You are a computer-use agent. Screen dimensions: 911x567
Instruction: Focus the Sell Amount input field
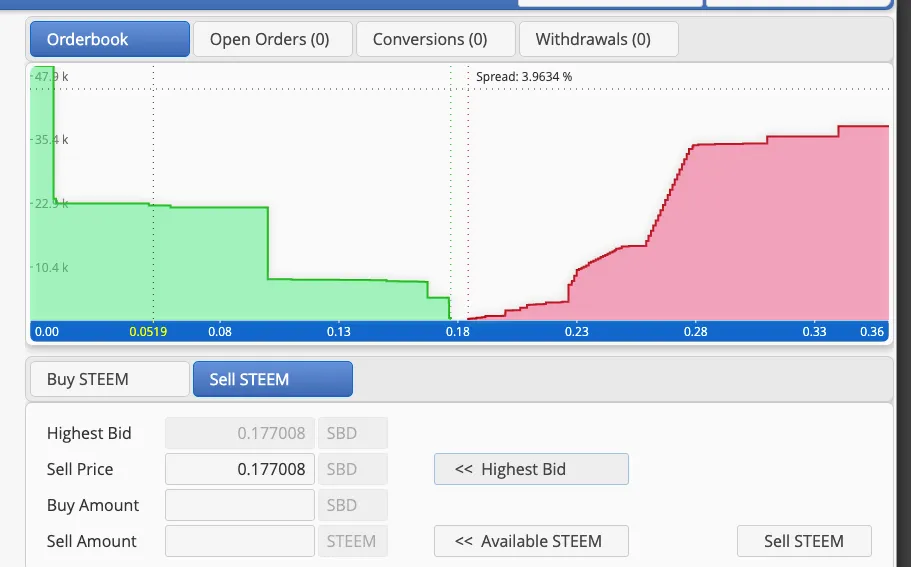click(x=240, y=541)
